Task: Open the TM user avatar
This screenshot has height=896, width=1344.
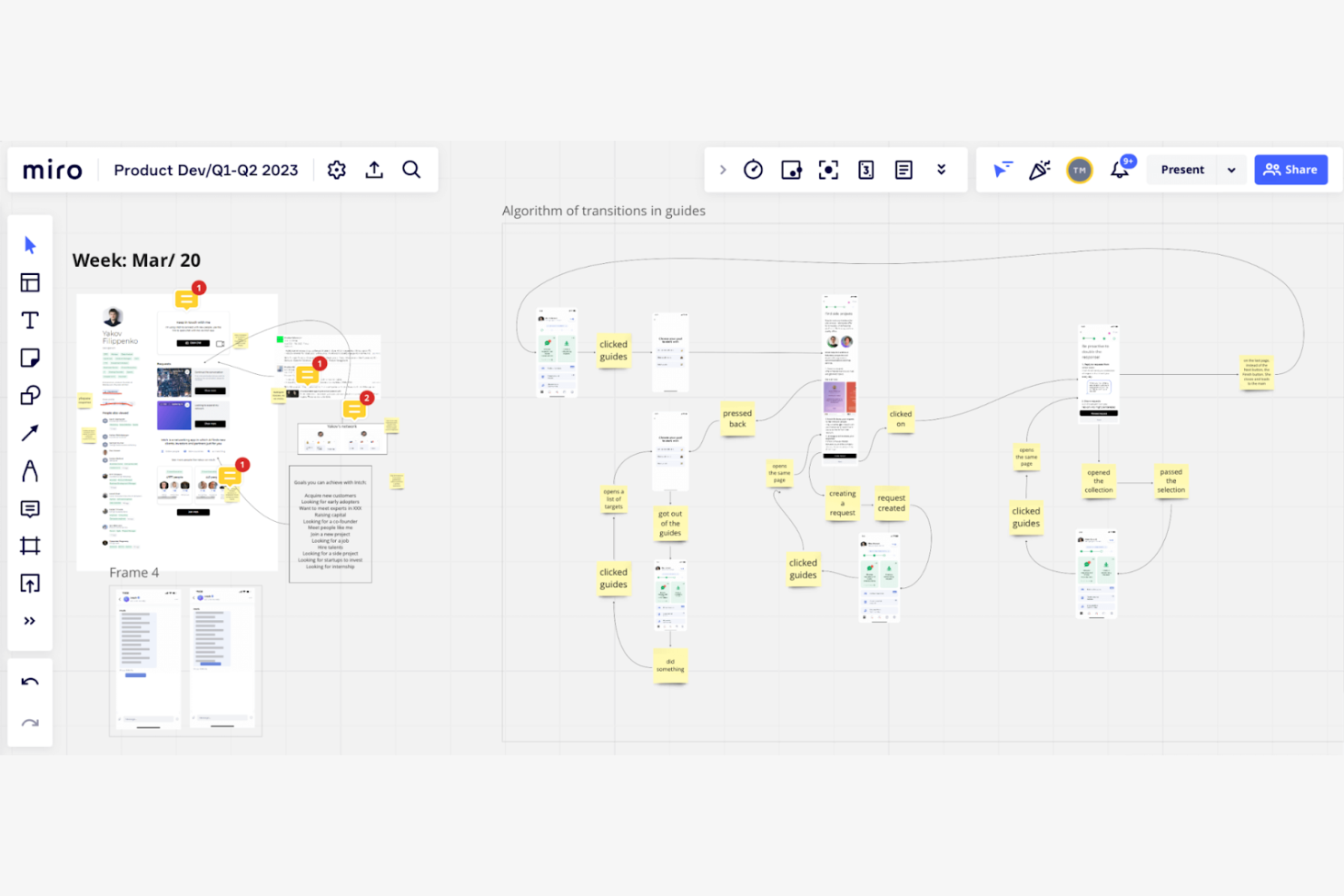Action: (x=1079, y=170)
